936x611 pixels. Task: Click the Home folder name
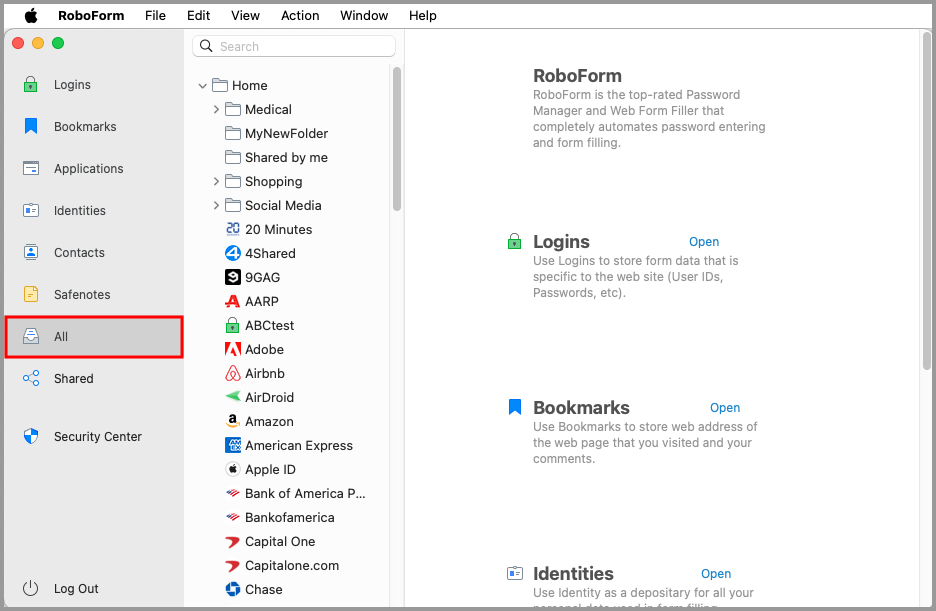[250, 85]
